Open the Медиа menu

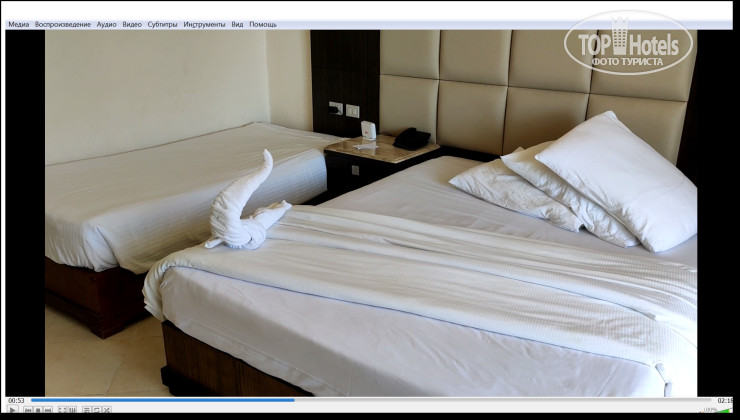[18, 24]
